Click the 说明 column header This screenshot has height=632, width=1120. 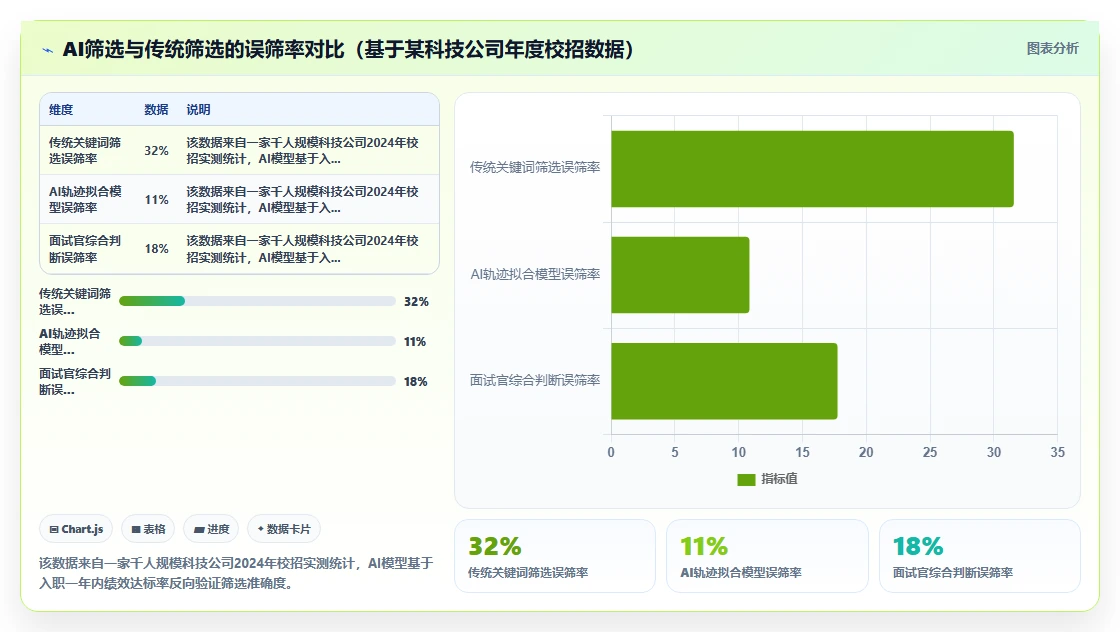[199, 109]
